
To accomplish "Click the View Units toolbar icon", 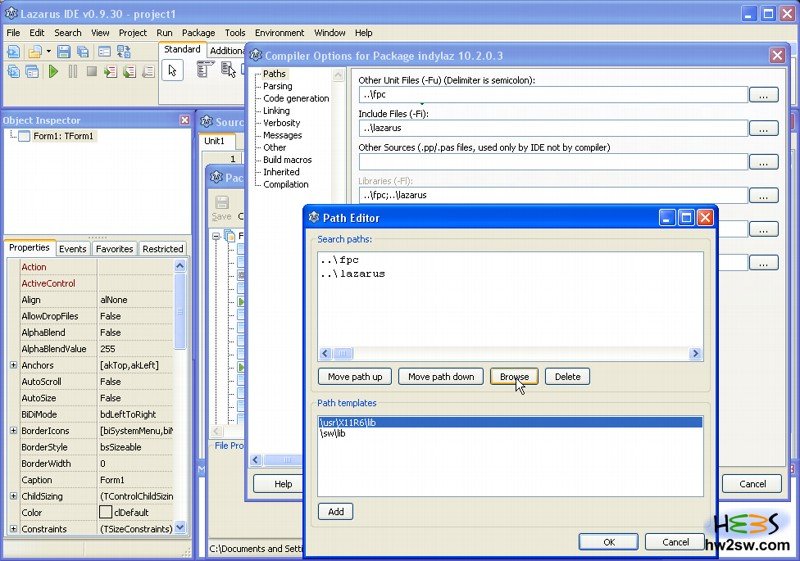I will [14, 71].
